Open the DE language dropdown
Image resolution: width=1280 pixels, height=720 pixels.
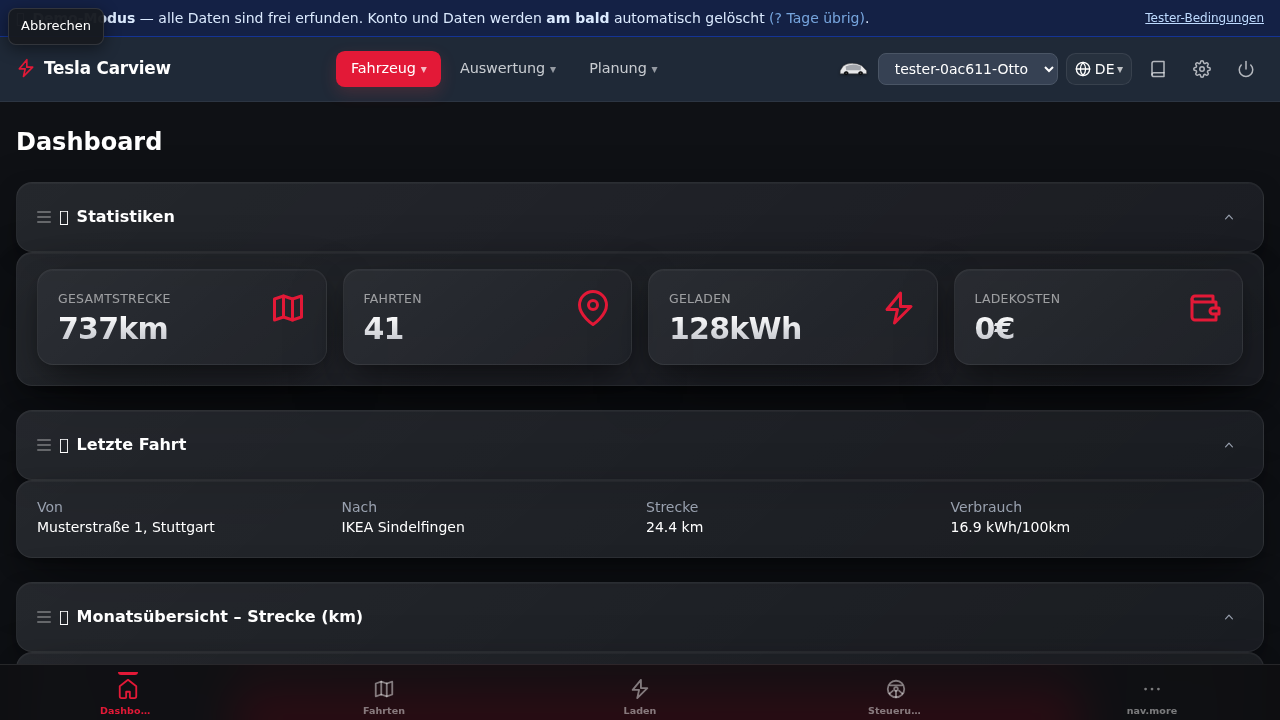(x=1099, y=69)
